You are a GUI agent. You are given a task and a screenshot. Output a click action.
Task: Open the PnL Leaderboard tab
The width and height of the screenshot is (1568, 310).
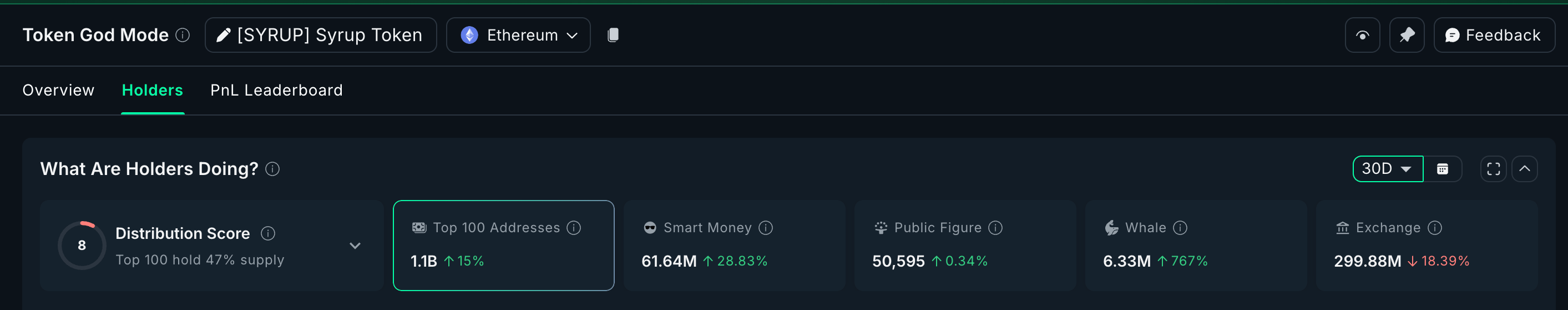point(276,90)
